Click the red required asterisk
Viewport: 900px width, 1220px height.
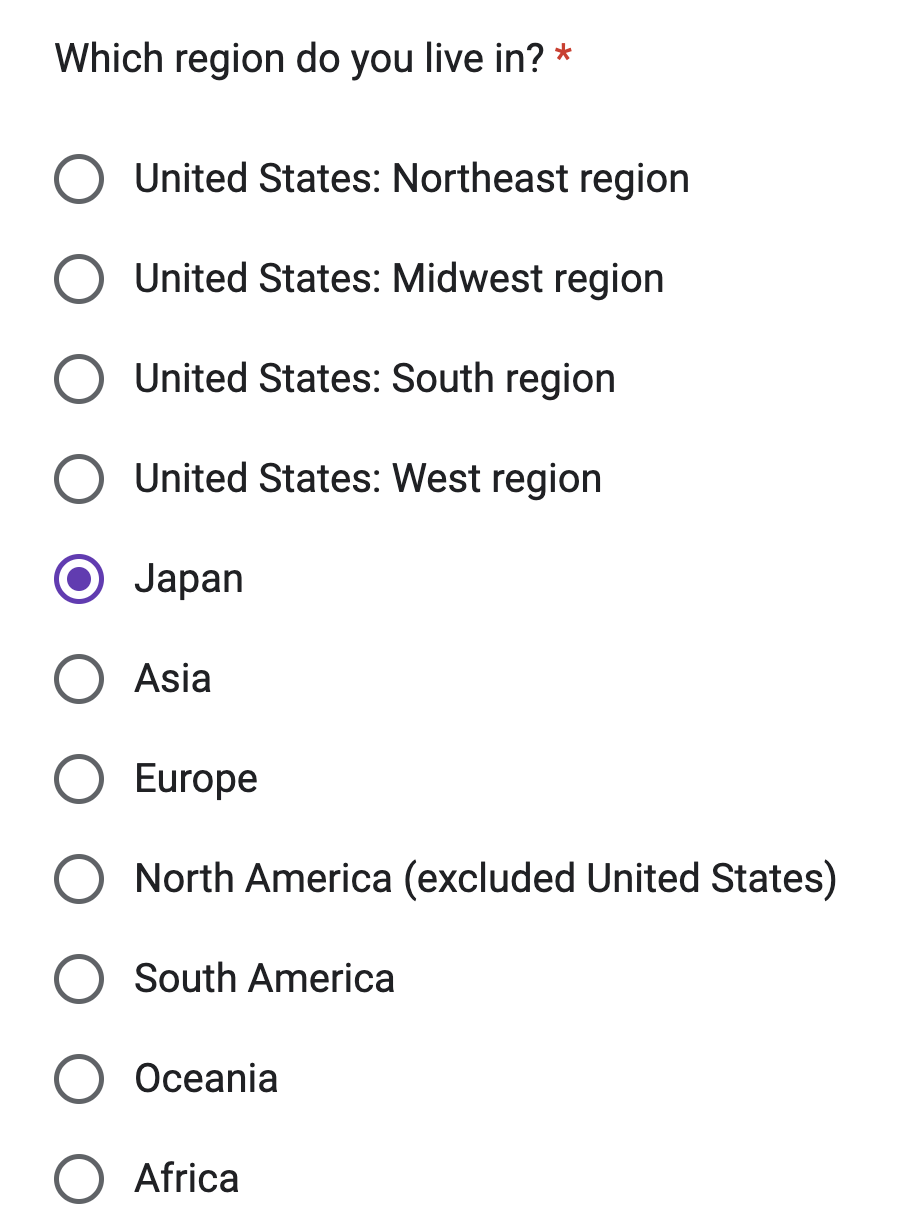click(563, 56)
